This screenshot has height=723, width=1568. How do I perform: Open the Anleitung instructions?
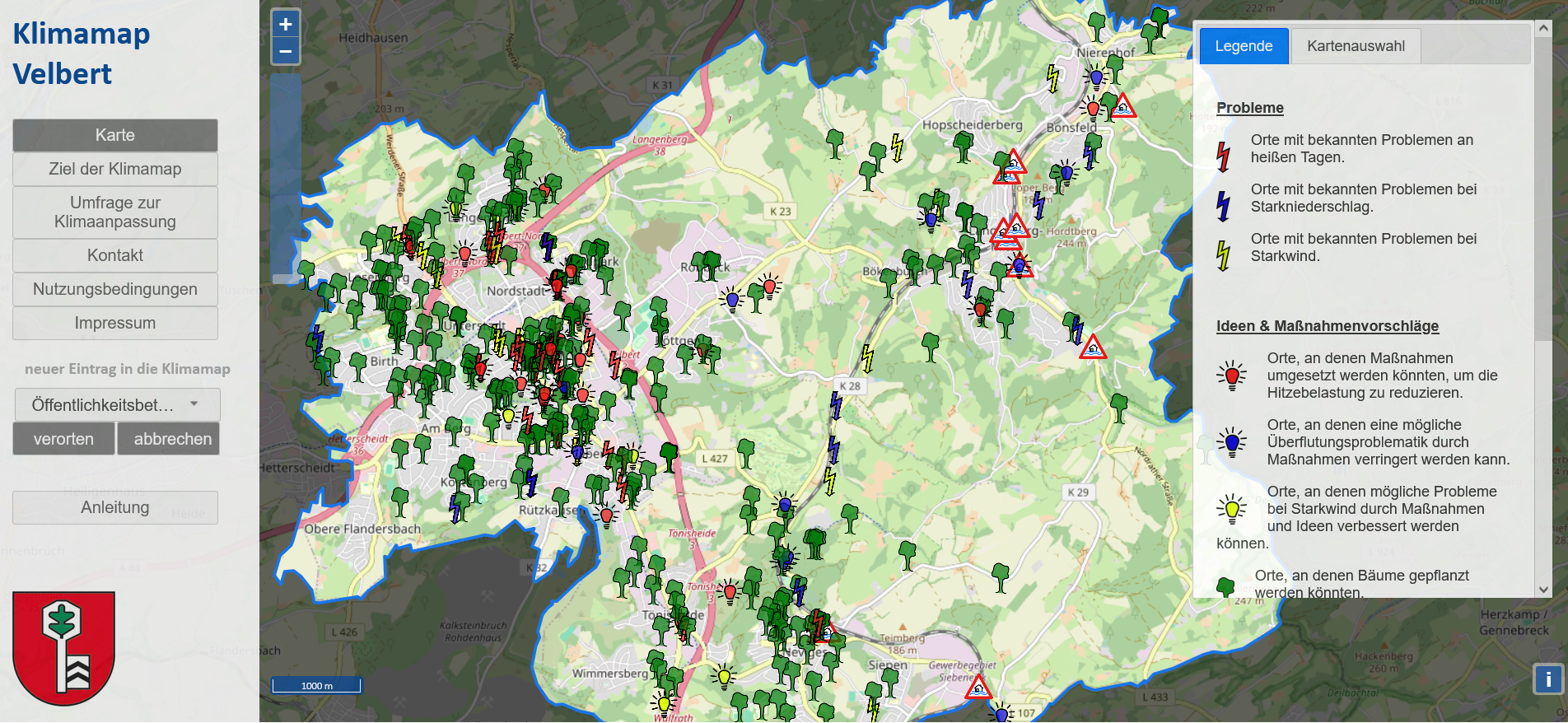tap(115, 508)
